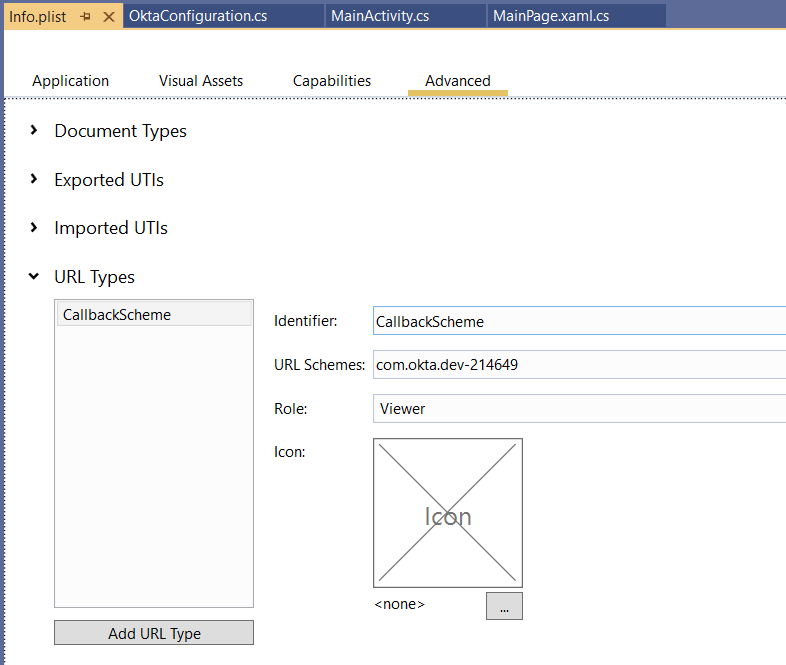Viewport: 786px width, 665px height.
Task: Open the MainPage.xaml.cs tab
Action: (551, 17)
